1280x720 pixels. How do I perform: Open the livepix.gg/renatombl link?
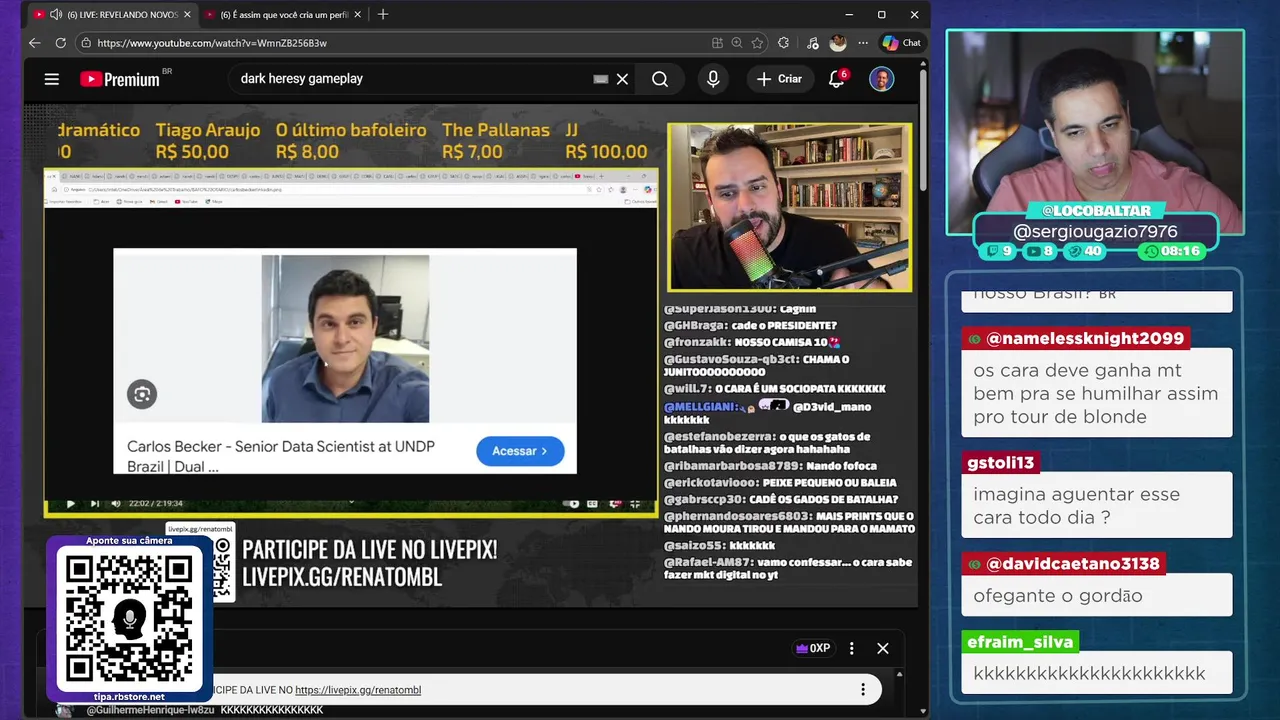click(358, 690)
